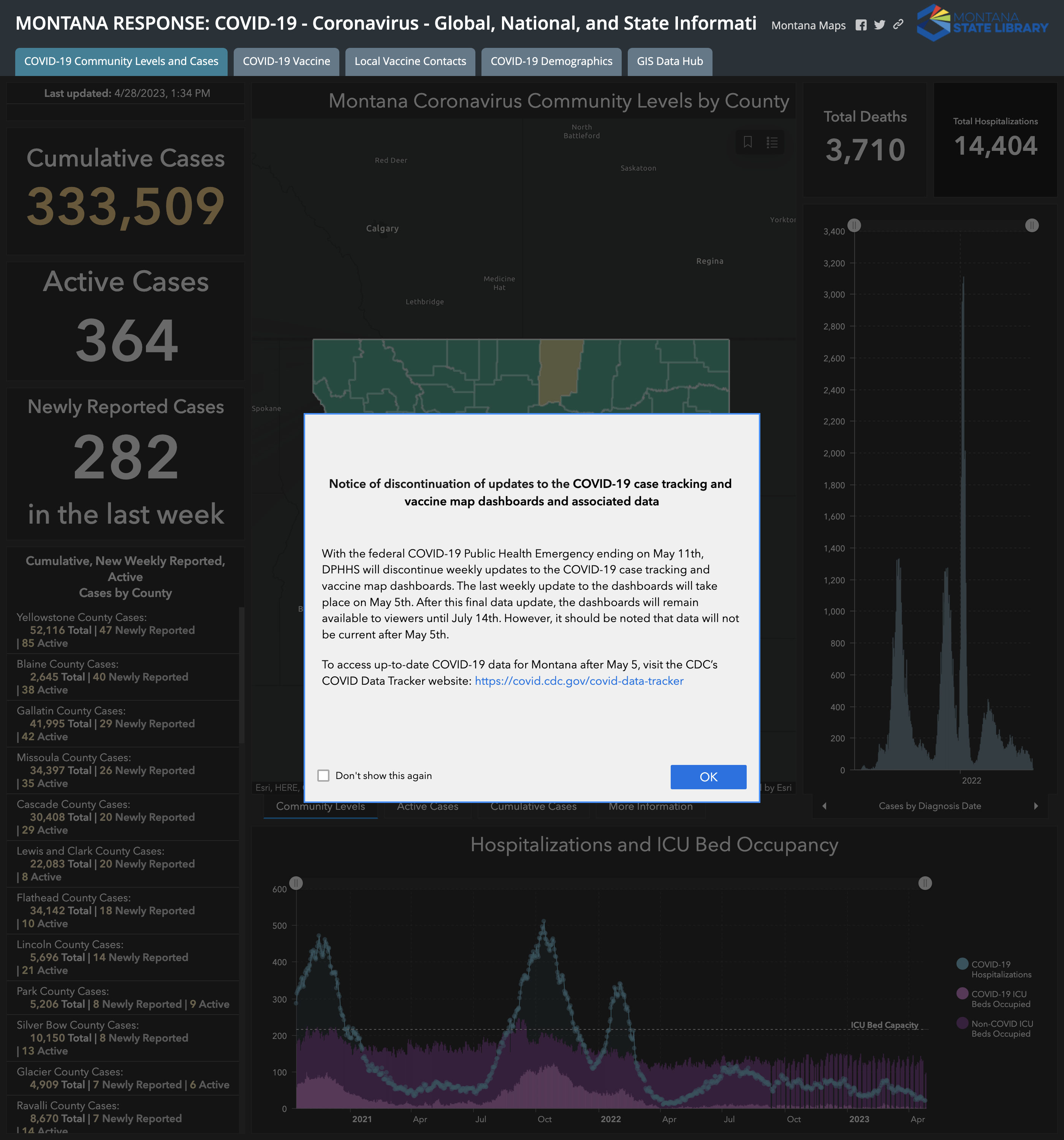The height and width of the screenshot is (1140, 1064).
Task: Click the Montana State Library logo
Action: [982, 23]
